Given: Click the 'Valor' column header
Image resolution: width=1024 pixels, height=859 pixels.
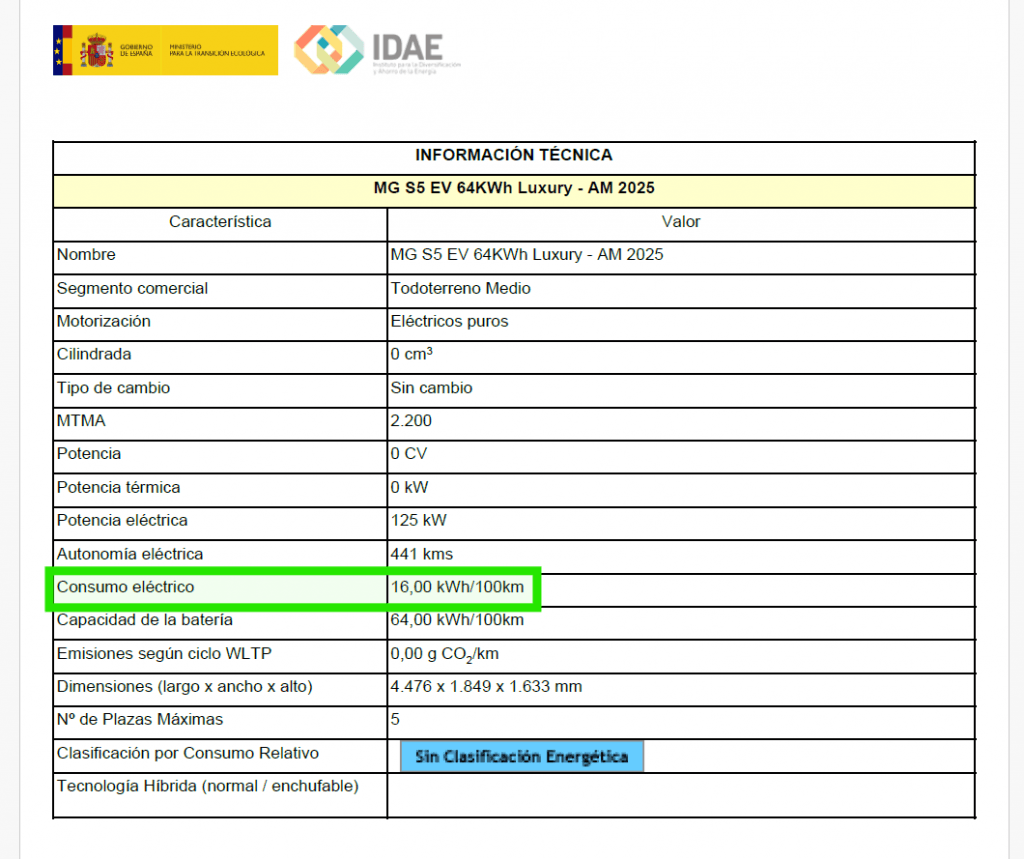Looking at the screenshot, I should 680,221.
